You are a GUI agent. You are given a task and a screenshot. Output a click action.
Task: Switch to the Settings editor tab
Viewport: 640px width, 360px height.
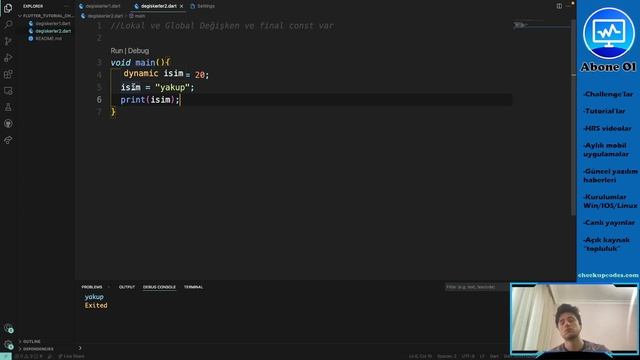pyautogui.click(x=203, y=6)
